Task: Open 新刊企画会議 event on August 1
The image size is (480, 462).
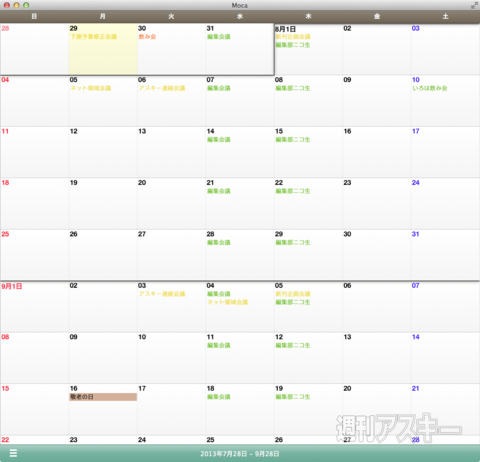Action: 293,37
